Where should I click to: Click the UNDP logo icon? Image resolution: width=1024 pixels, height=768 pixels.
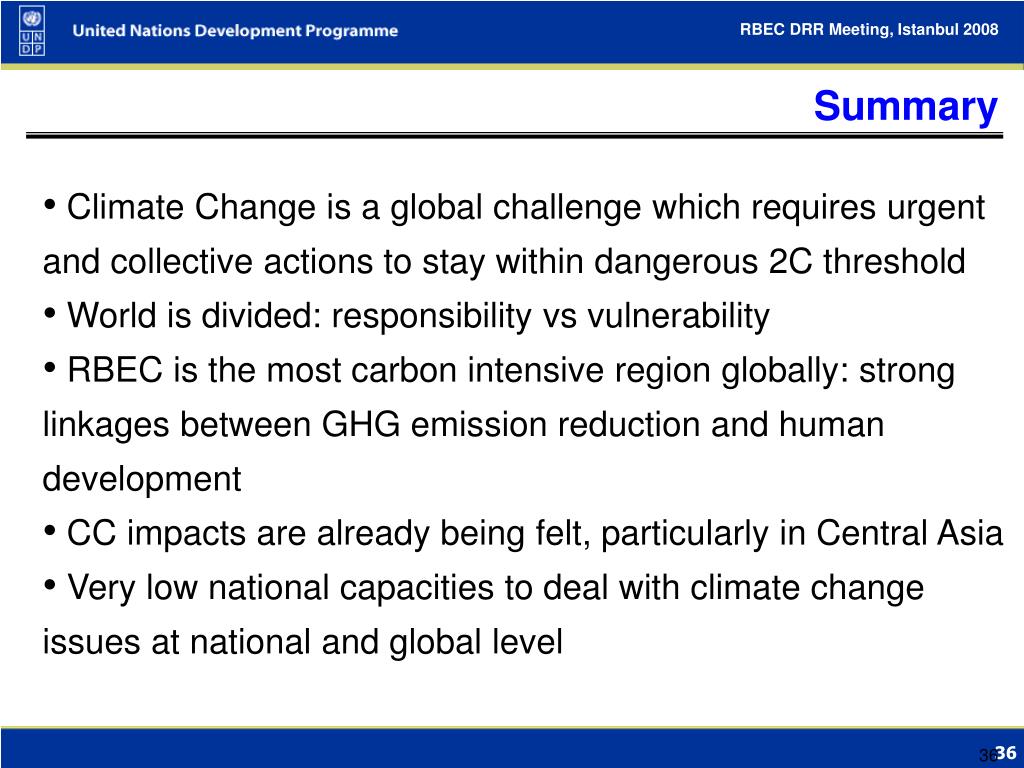tap(32, 30)
